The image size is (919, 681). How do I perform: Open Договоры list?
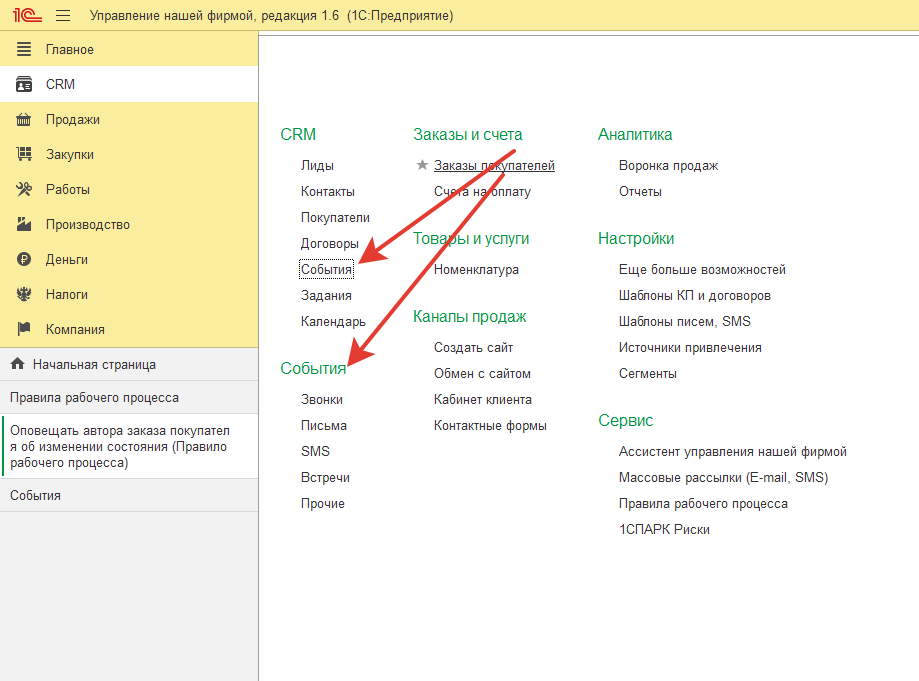tap(329, 243)
